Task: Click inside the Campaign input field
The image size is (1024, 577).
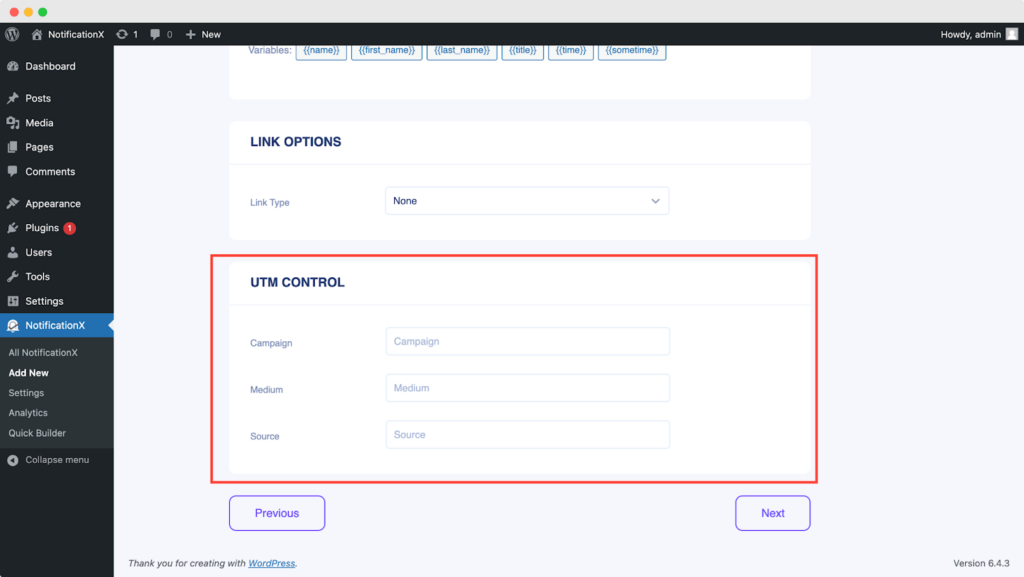Action: 527,341
